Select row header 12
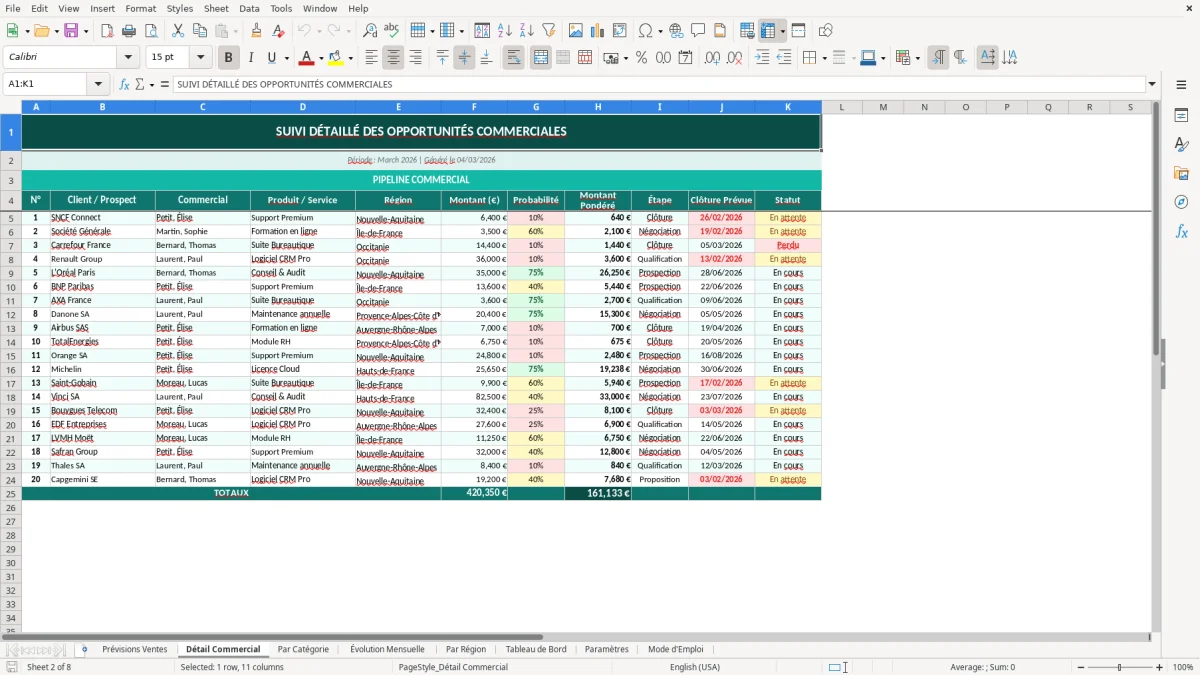Image resolution: width=1200 pixels, height=675 pixels. [x=11, y=314]
